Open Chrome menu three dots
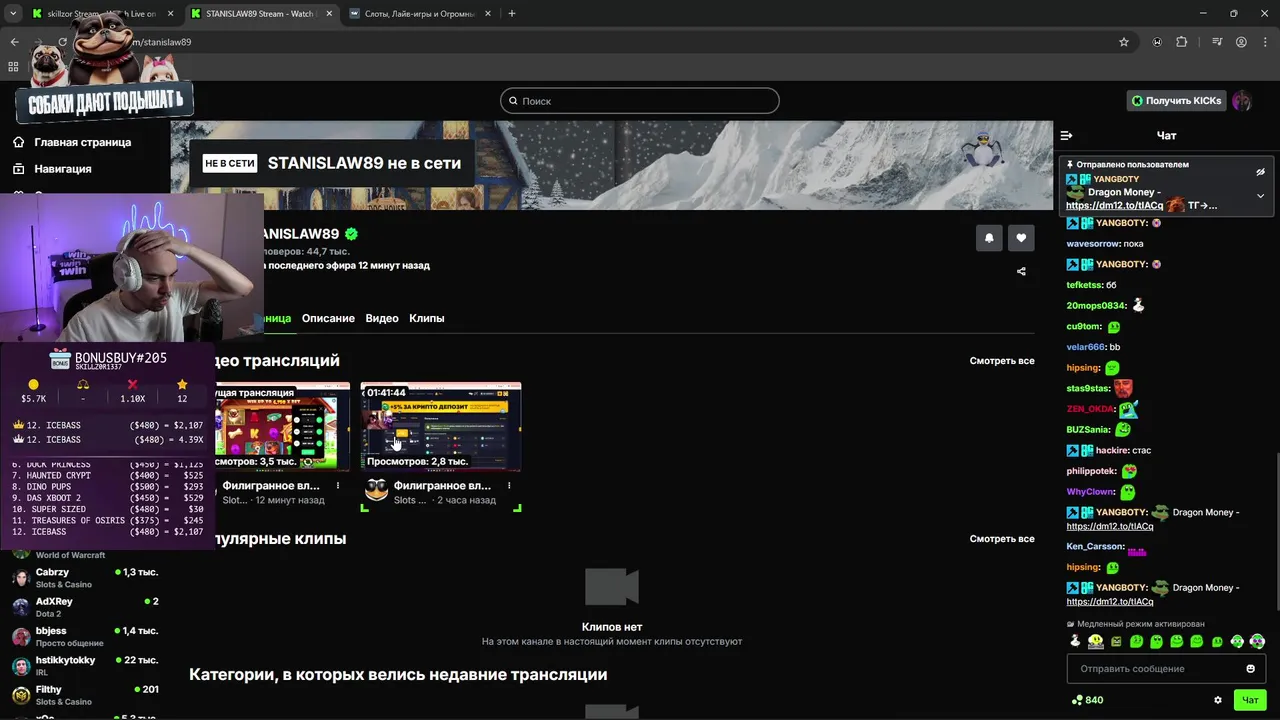The image size is (1280, 720). point(1265,42)
